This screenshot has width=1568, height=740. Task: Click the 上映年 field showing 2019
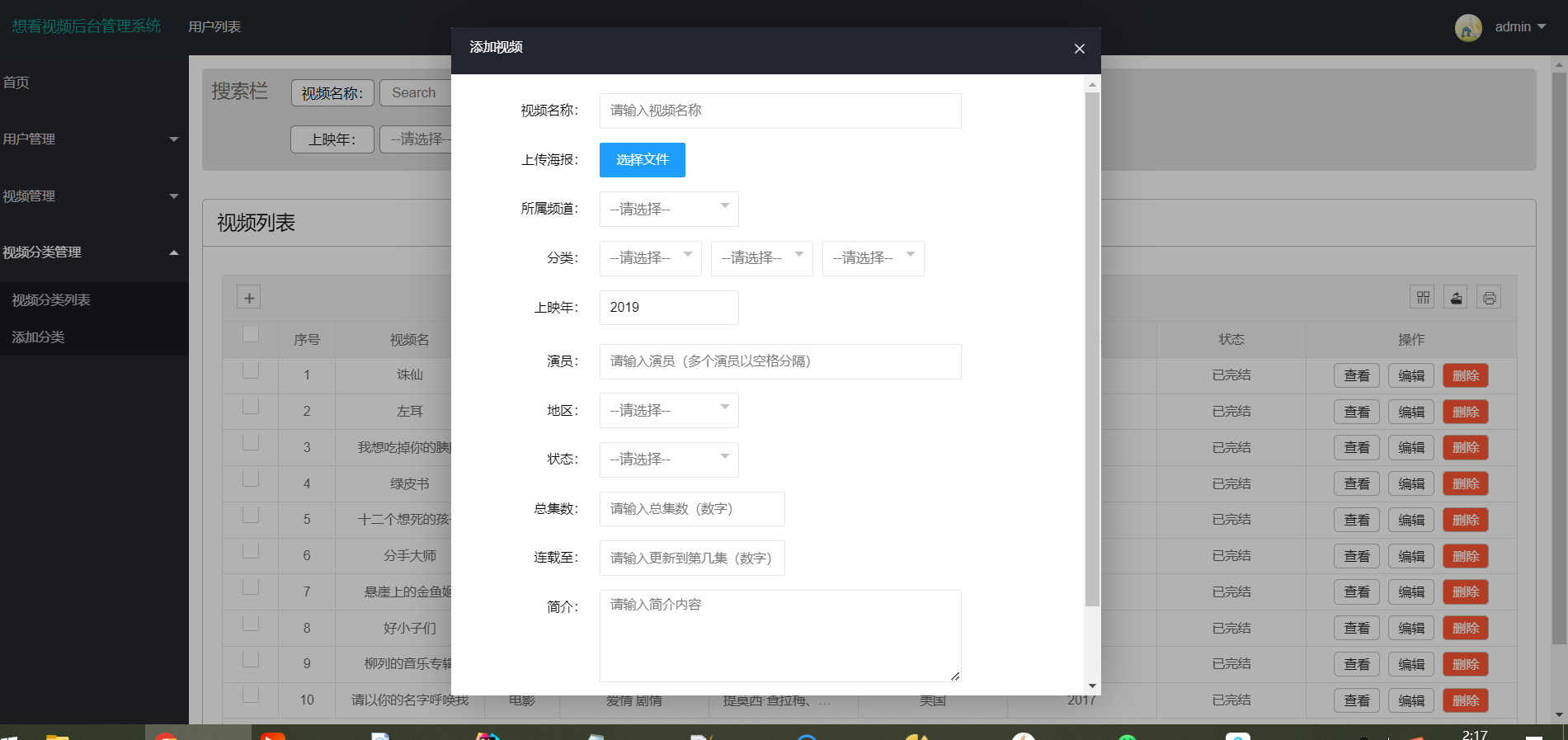click(669, 308)
